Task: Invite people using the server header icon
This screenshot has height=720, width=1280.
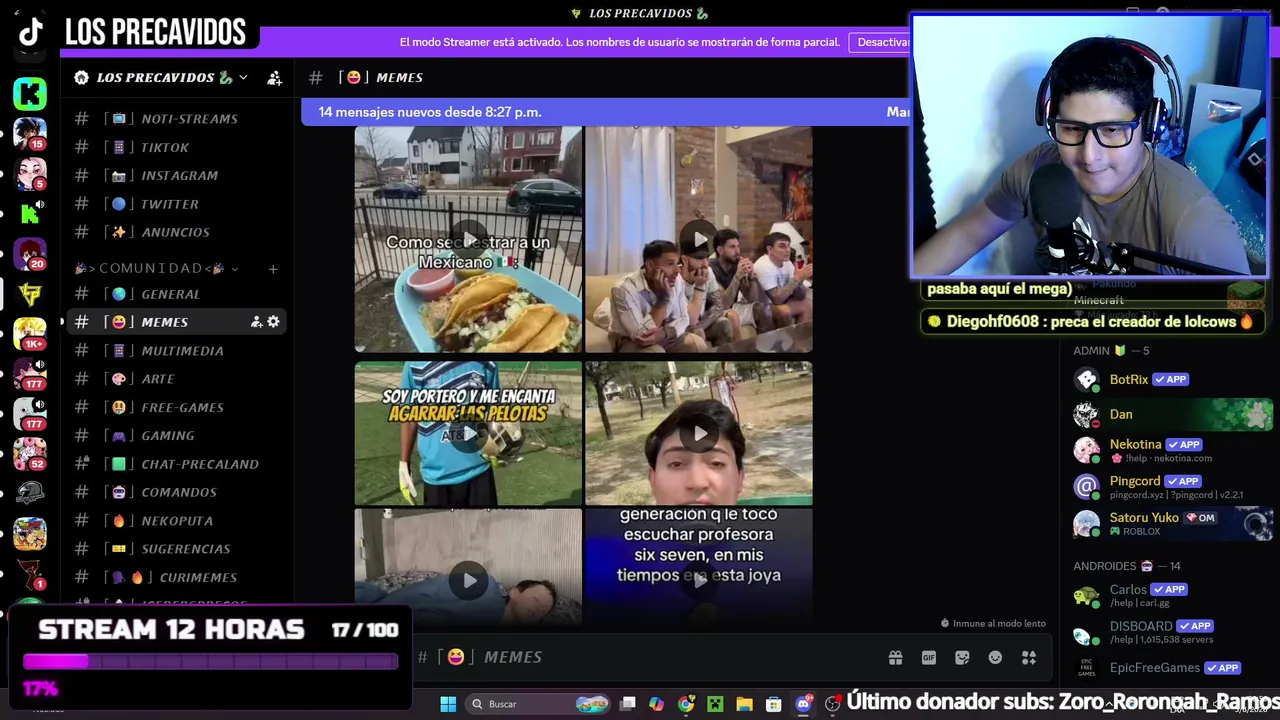Action: [274, 78]
